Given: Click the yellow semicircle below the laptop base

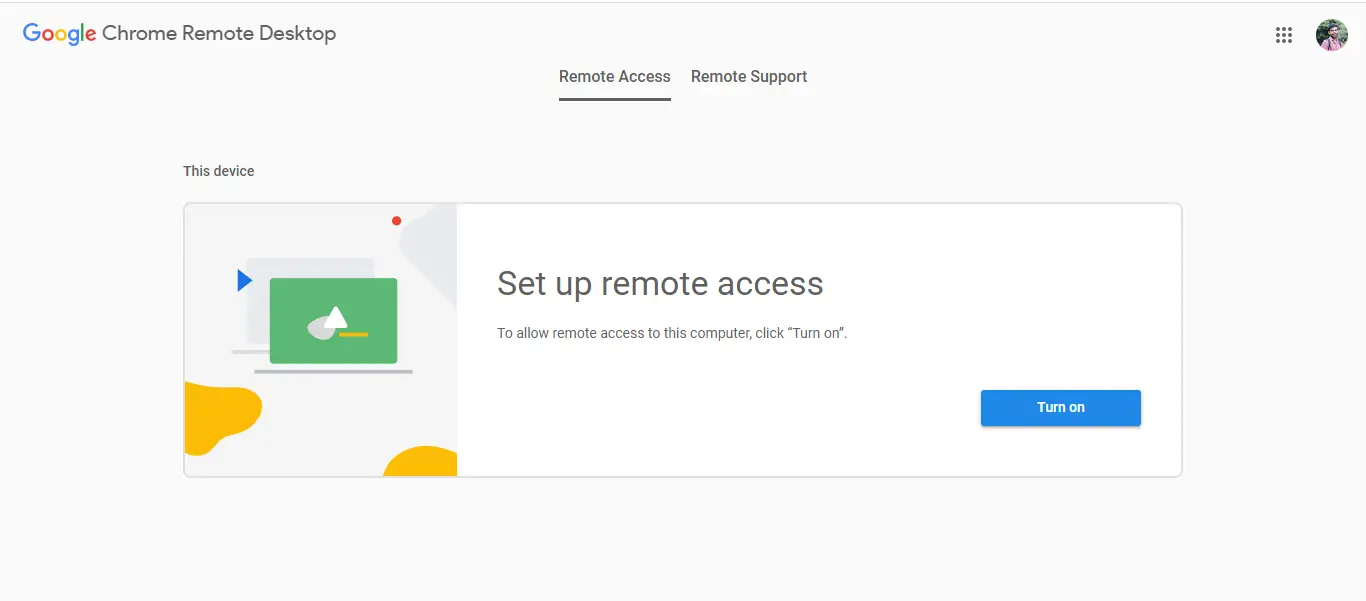Looking at the screenshot, I should tap(421, 461).
